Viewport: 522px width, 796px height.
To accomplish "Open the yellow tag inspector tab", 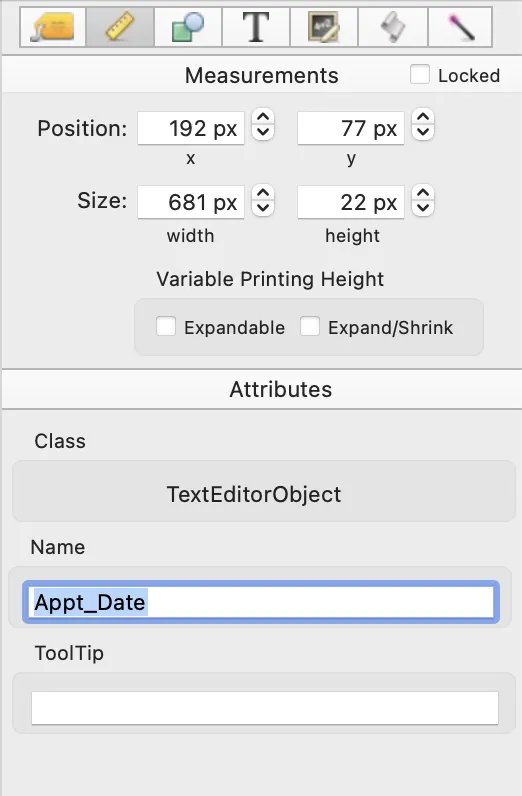I will point(53,27).
